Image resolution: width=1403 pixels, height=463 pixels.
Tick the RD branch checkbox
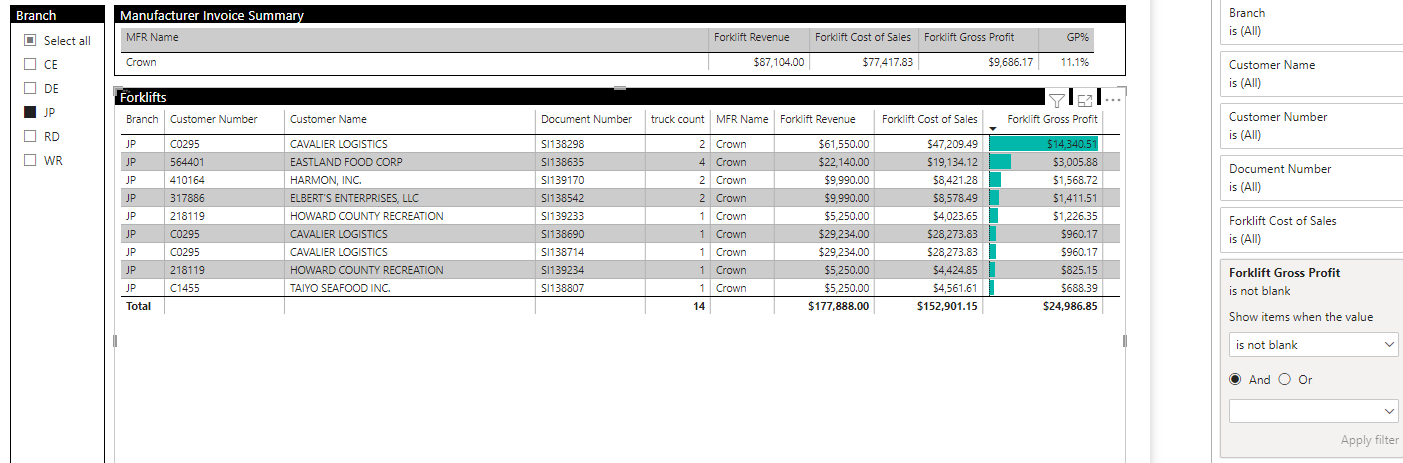[30, 137]
